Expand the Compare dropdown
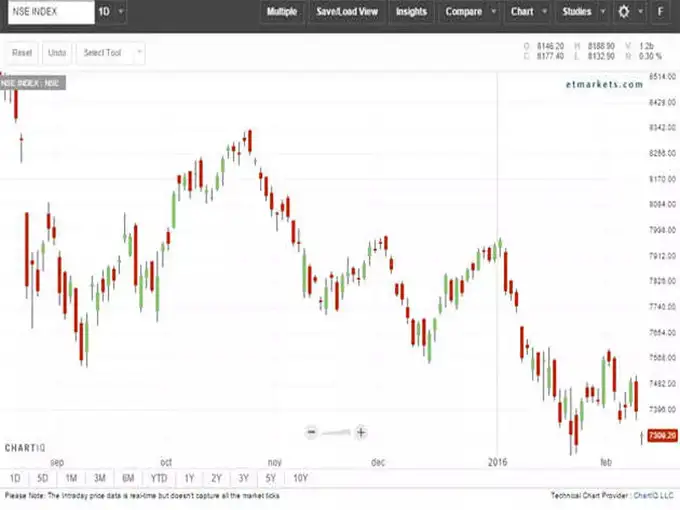Viewport: 680px width, 510px height. pos(470,12)
